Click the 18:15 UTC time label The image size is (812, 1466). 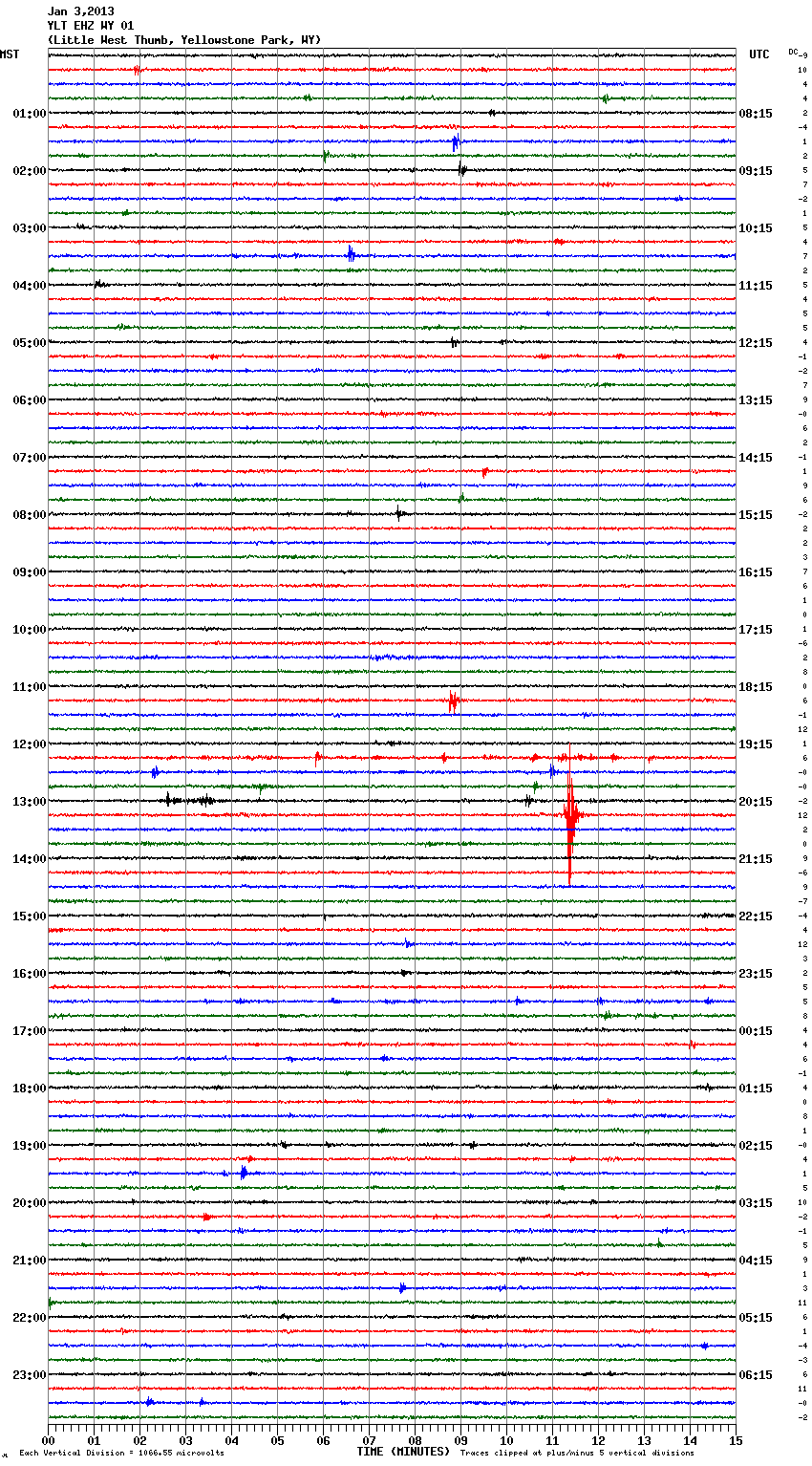(x=756, y=687)
